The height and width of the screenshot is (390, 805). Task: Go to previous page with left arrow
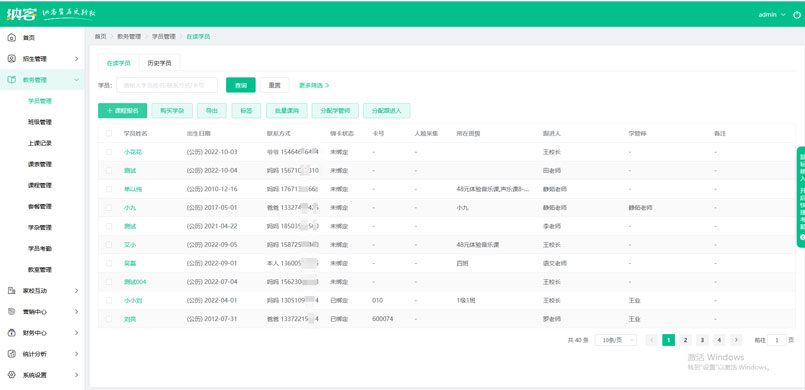click(651, 340)
